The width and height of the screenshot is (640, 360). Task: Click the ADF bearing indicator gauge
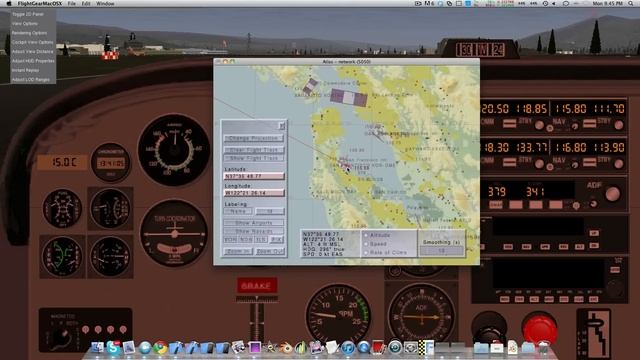coord(421,316)
